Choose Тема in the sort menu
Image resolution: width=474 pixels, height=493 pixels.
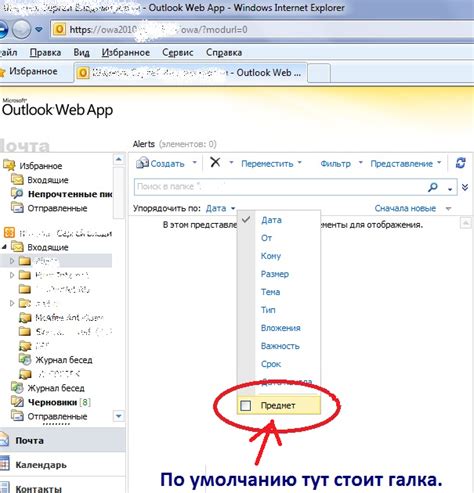[279, 292]
